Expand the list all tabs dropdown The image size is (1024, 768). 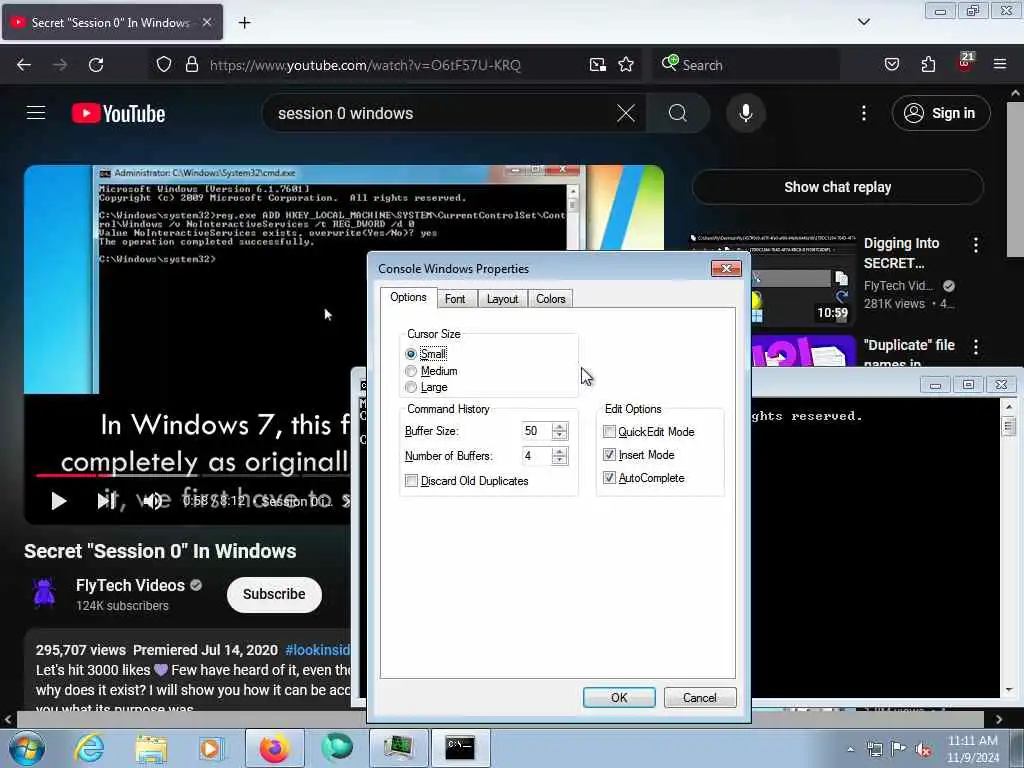864,22
